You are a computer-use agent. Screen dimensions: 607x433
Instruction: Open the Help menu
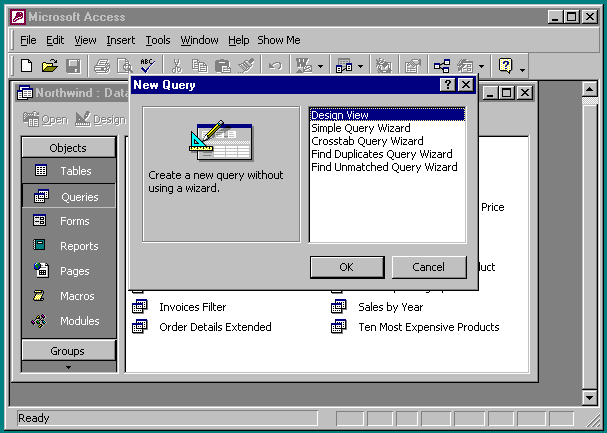pyautogui.click(x=238, y=40)
